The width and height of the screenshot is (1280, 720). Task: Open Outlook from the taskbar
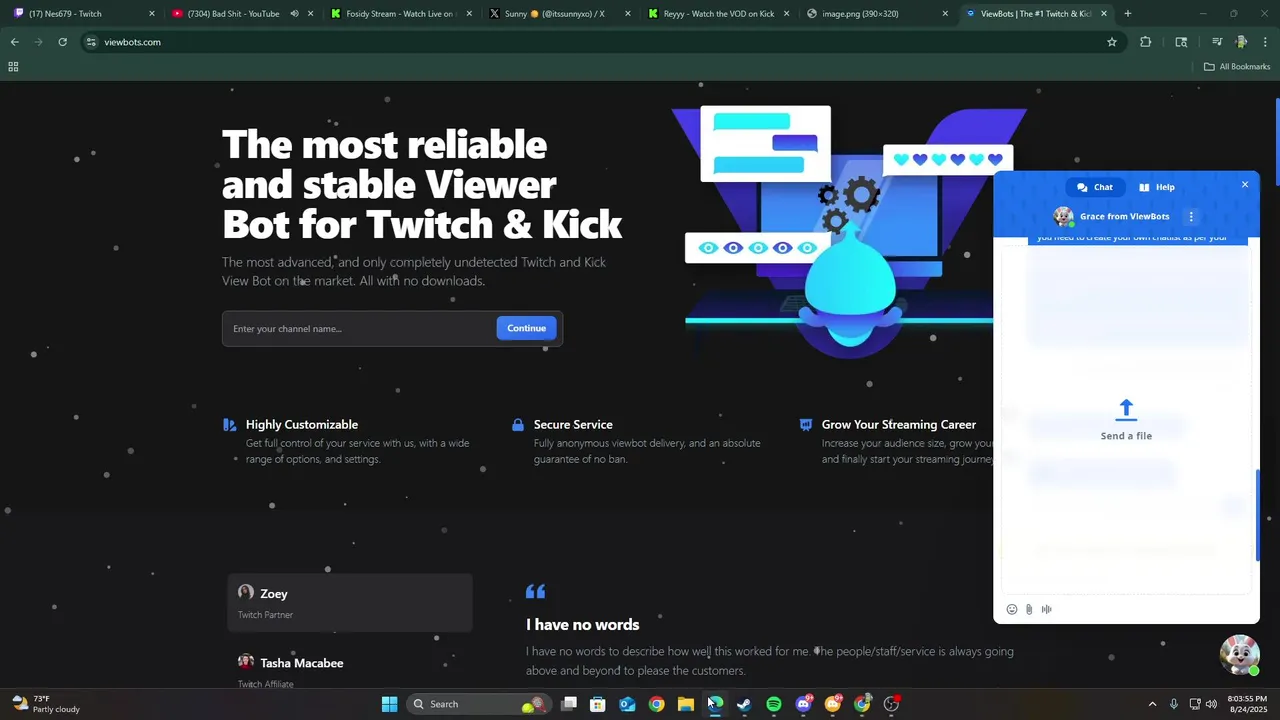pyautogui.click(x=627, y=704)
